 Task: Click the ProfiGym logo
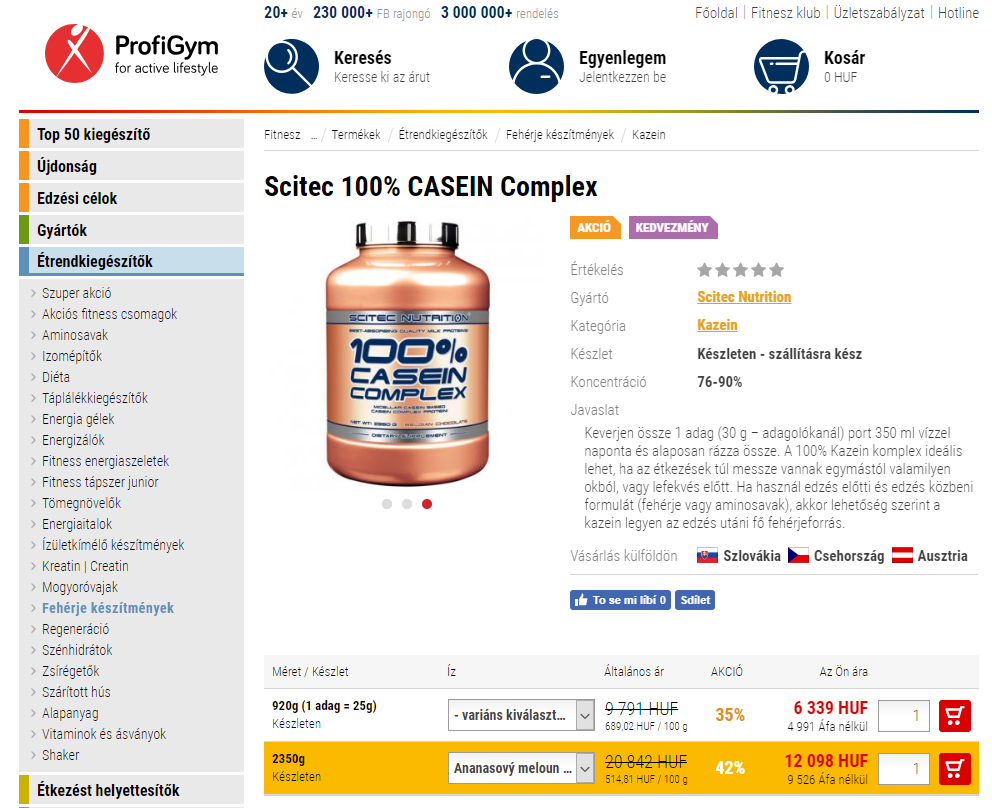tap(131, 55)
